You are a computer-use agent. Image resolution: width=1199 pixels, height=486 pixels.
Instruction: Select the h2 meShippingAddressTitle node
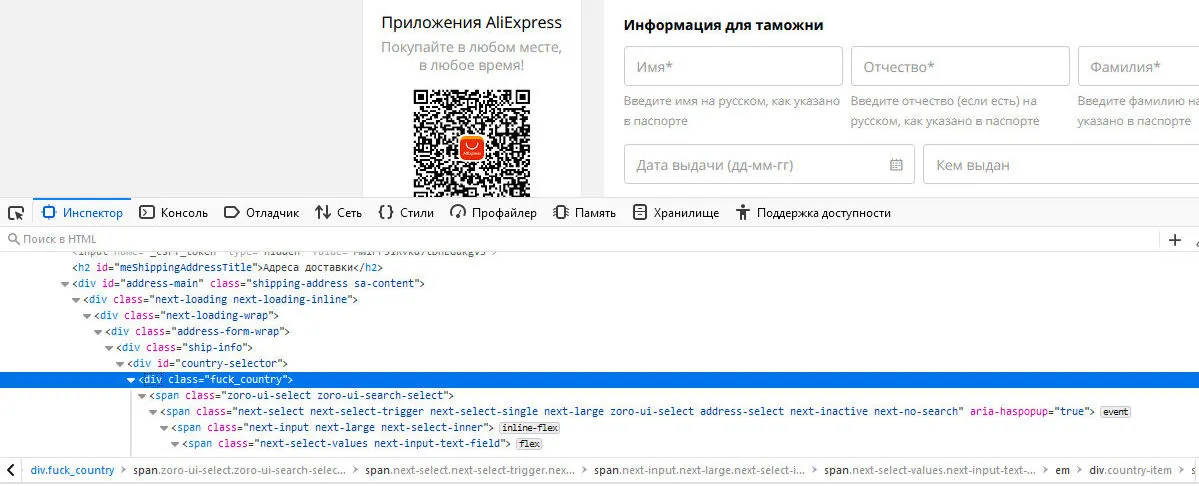pos(227,267)
